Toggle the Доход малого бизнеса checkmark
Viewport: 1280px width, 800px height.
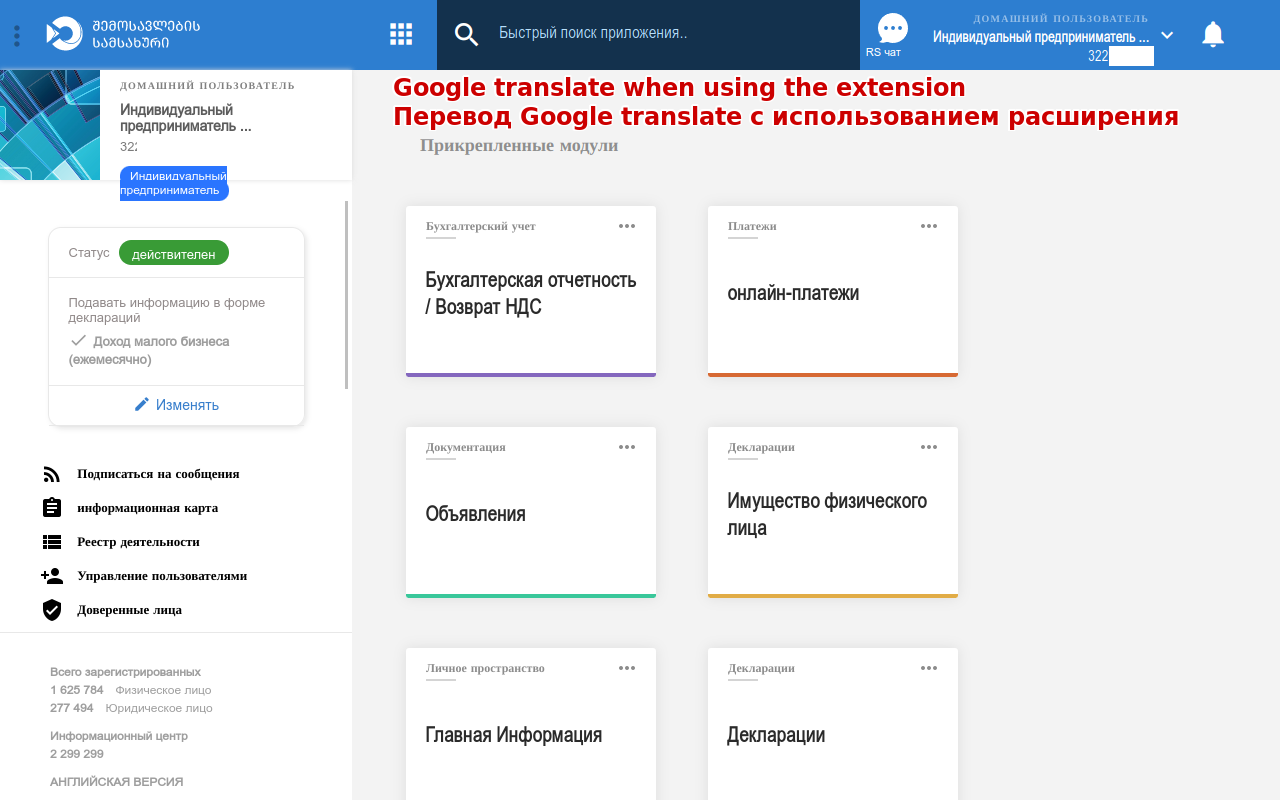click(77, 340)
